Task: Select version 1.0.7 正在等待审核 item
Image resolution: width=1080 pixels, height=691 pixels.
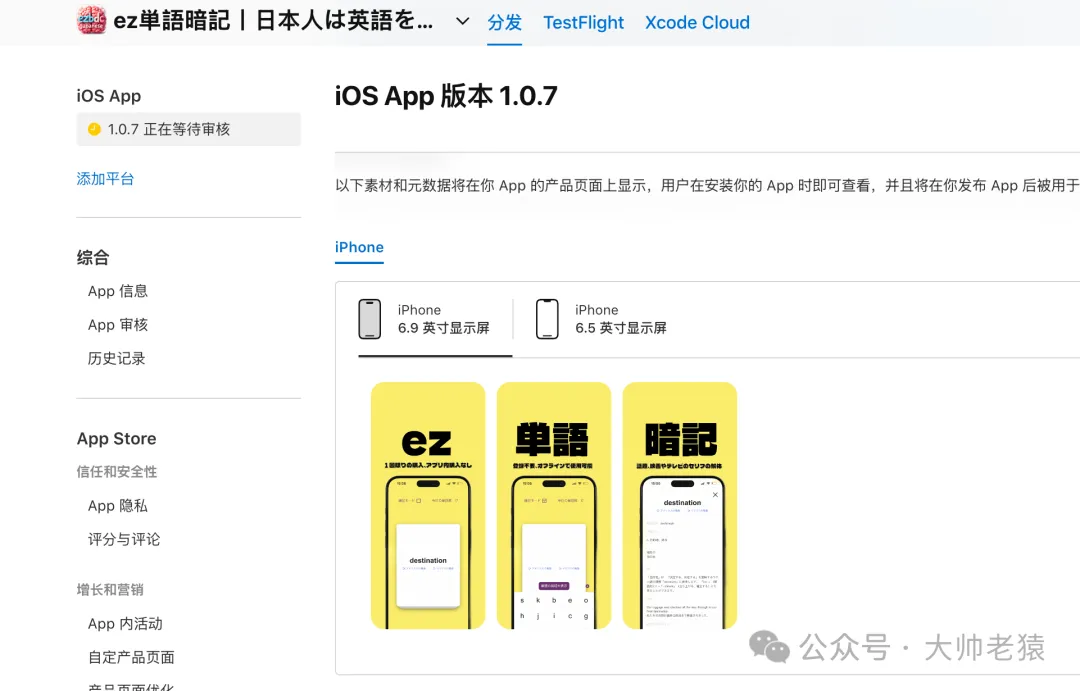Action: tap(189, 129)
